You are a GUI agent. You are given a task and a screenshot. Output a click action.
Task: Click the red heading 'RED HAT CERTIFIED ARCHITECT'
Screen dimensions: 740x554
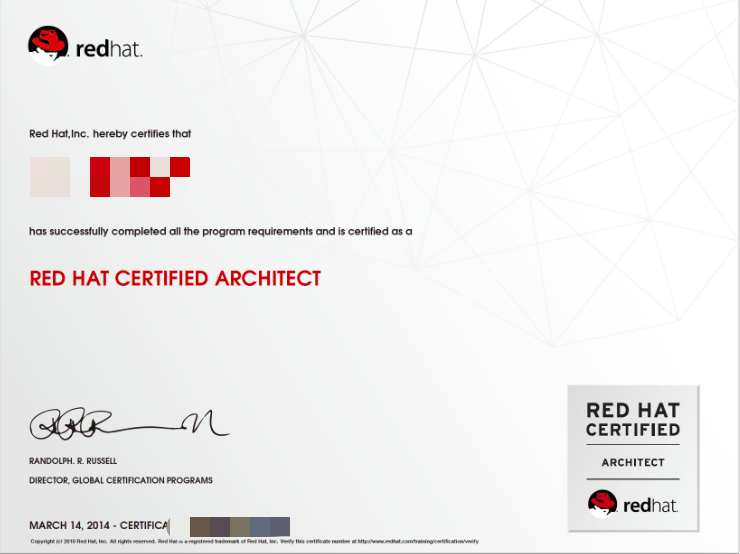[x=175, y=278]
